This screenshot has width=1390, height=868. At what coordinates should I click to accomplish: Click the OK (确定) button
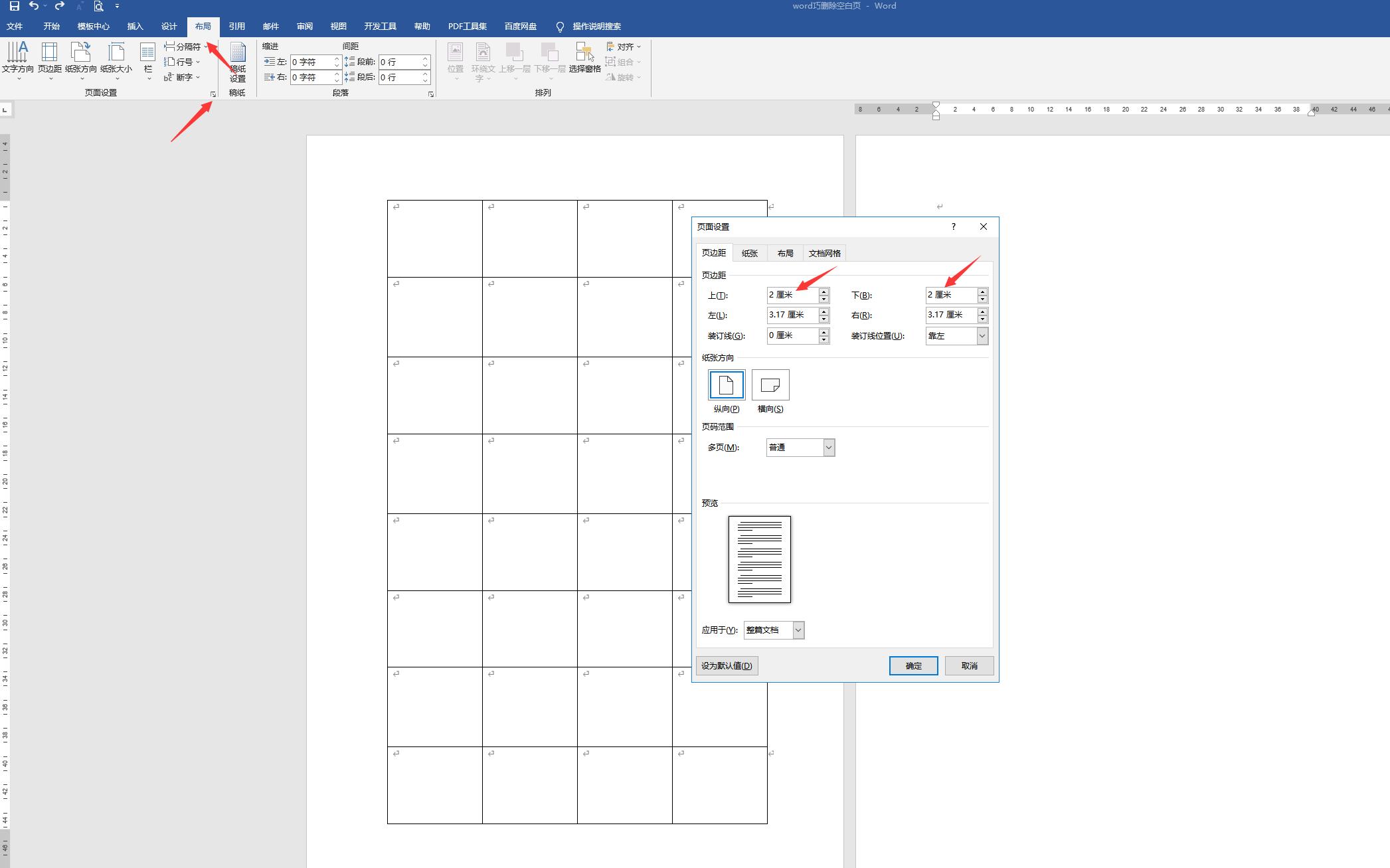click(x=913, y=665)
